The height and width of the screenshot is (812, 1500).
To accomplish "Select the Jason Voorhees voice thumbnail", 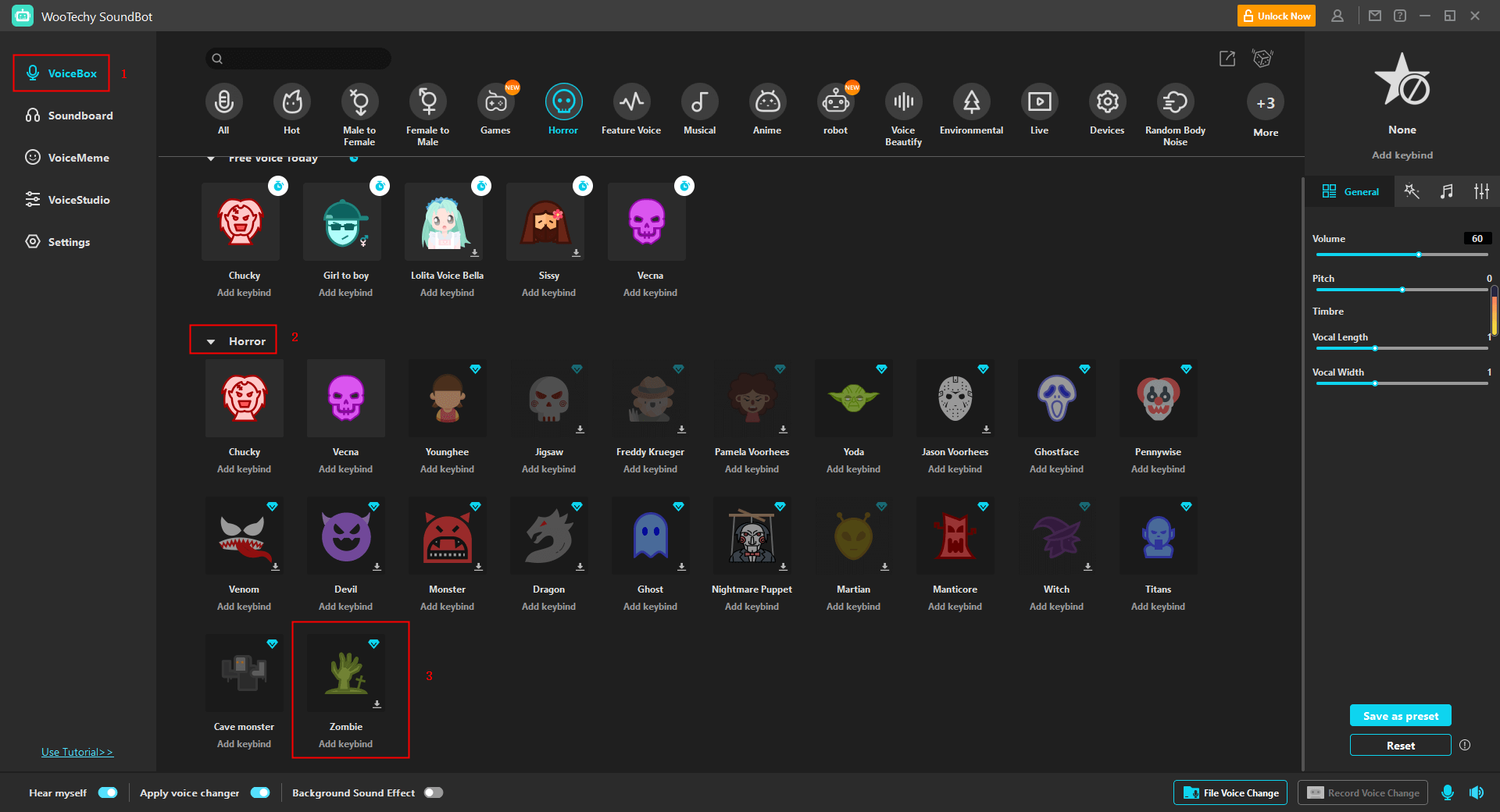I will [x=955, y=398].
